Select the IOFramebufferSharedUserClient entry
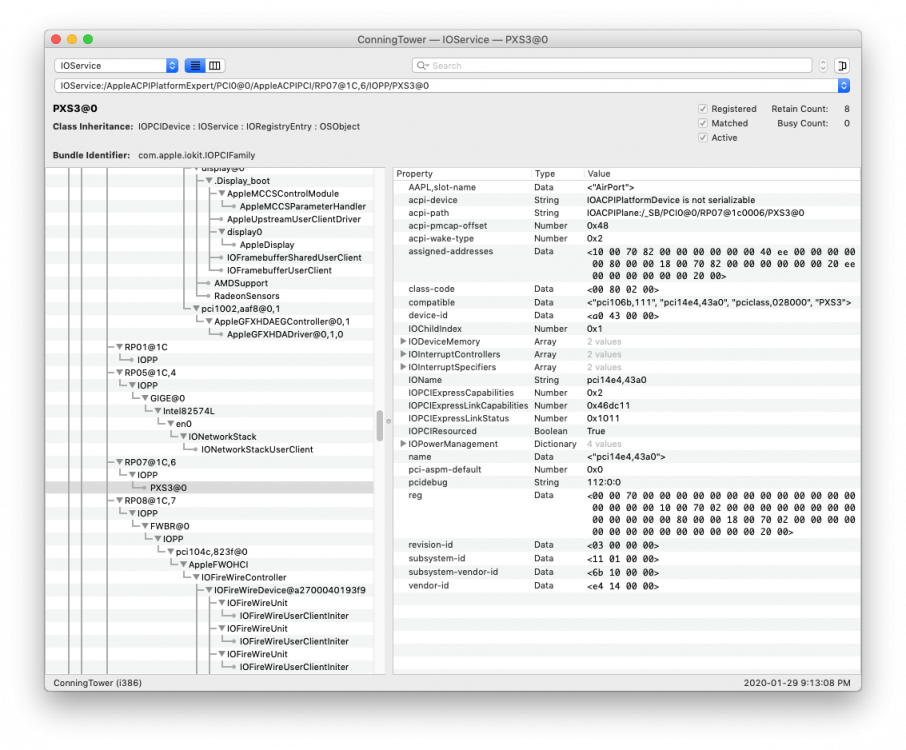This screenshot has height=750, width=906. tap(294, 258)
